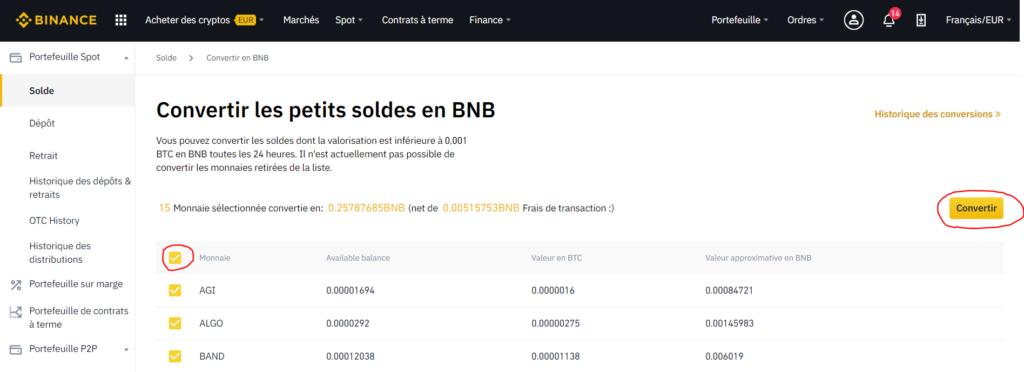Open the user account profile icon
1024x372 pixels.
click(x=853, y=20)
